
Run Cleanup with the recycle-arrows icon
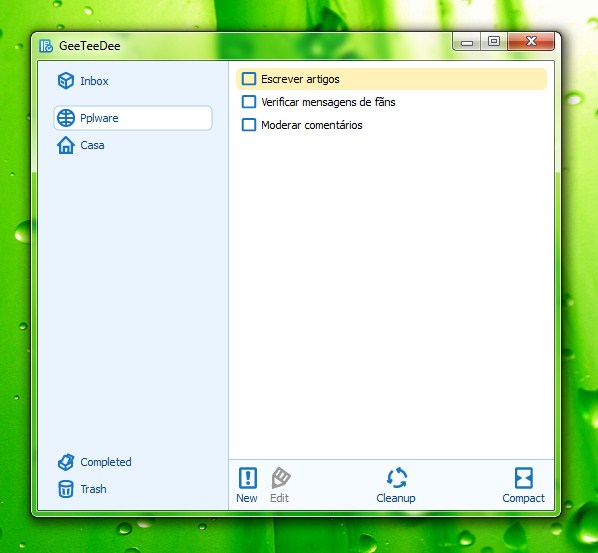(x=397, y=478)
